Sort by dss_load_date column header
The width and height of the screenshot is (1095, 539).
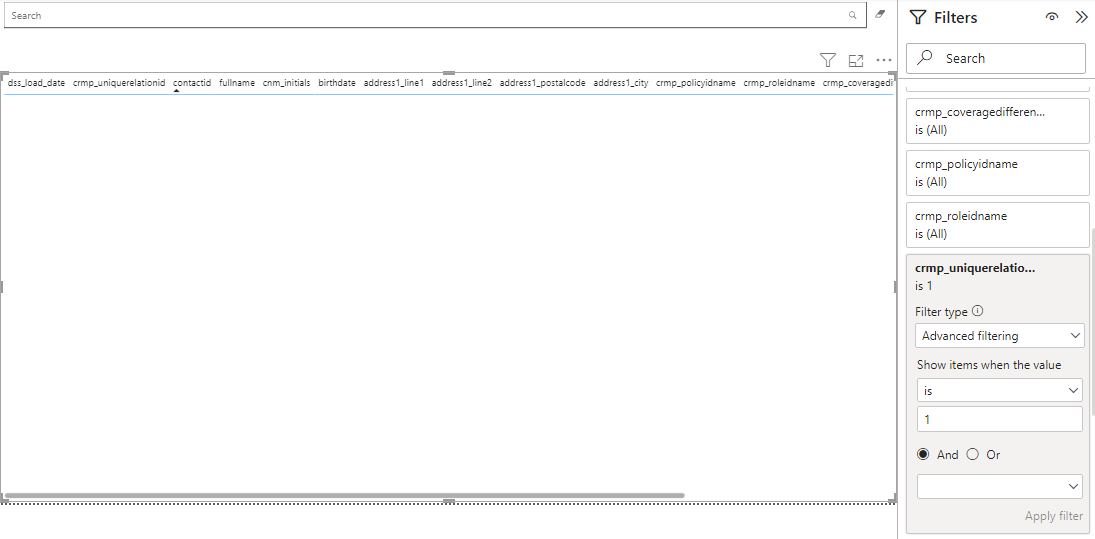pyautogui.click(x=36, y=83)
